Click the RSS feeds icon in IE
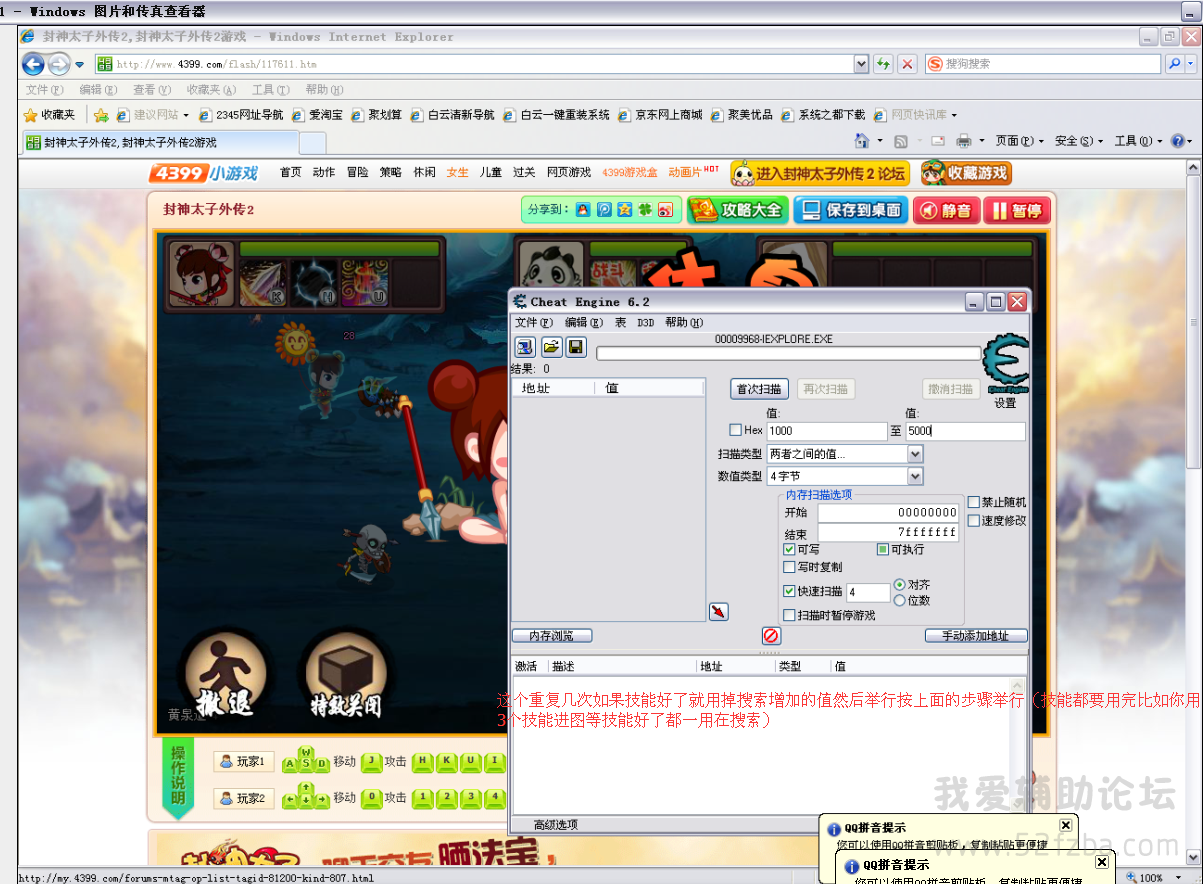This screenshot has height=884, width=1203. 900,141
